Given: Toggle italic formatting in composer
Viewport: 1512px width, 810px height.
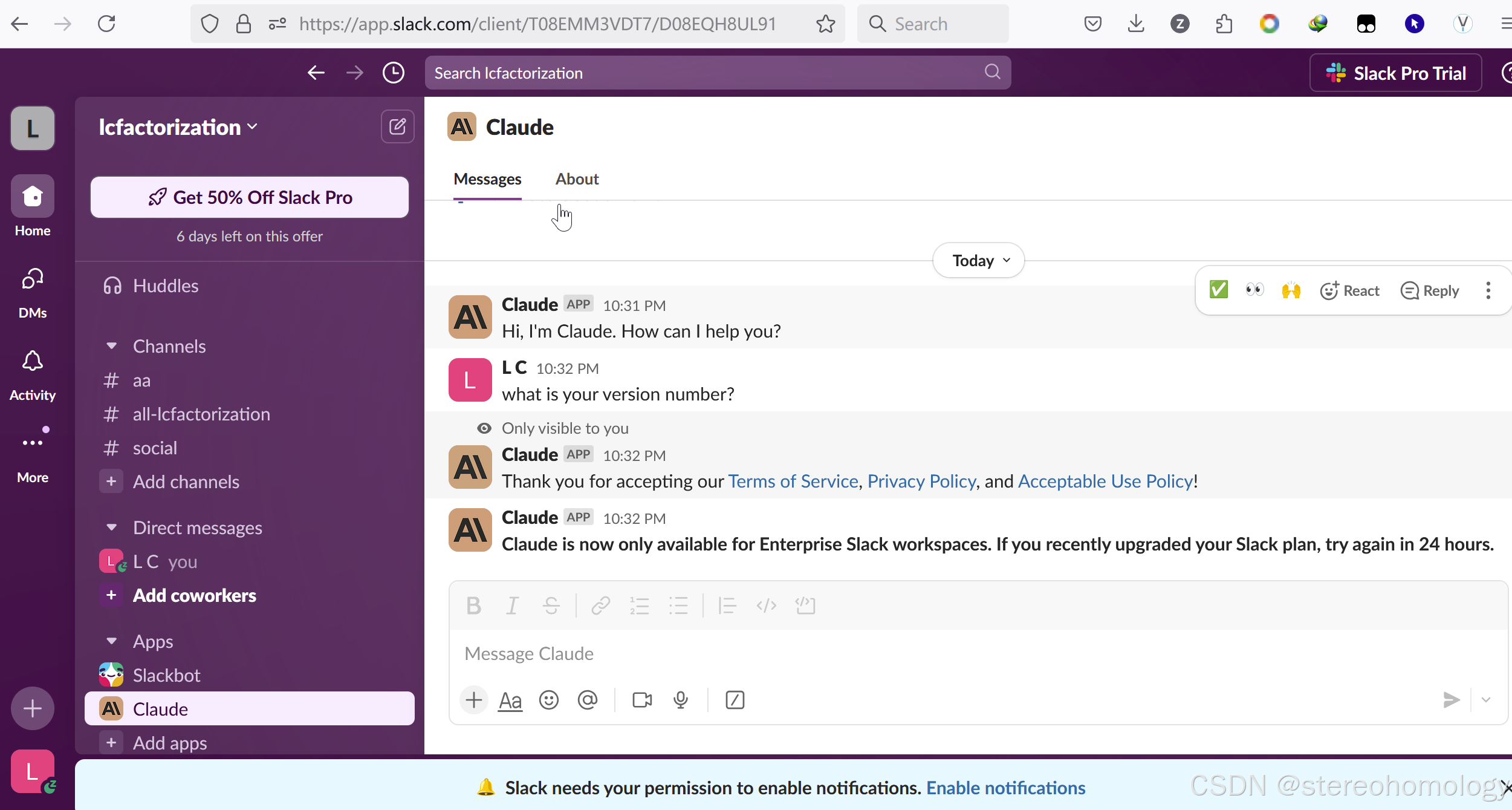Looking at the screenshot, I should click(x=512, y=605).
